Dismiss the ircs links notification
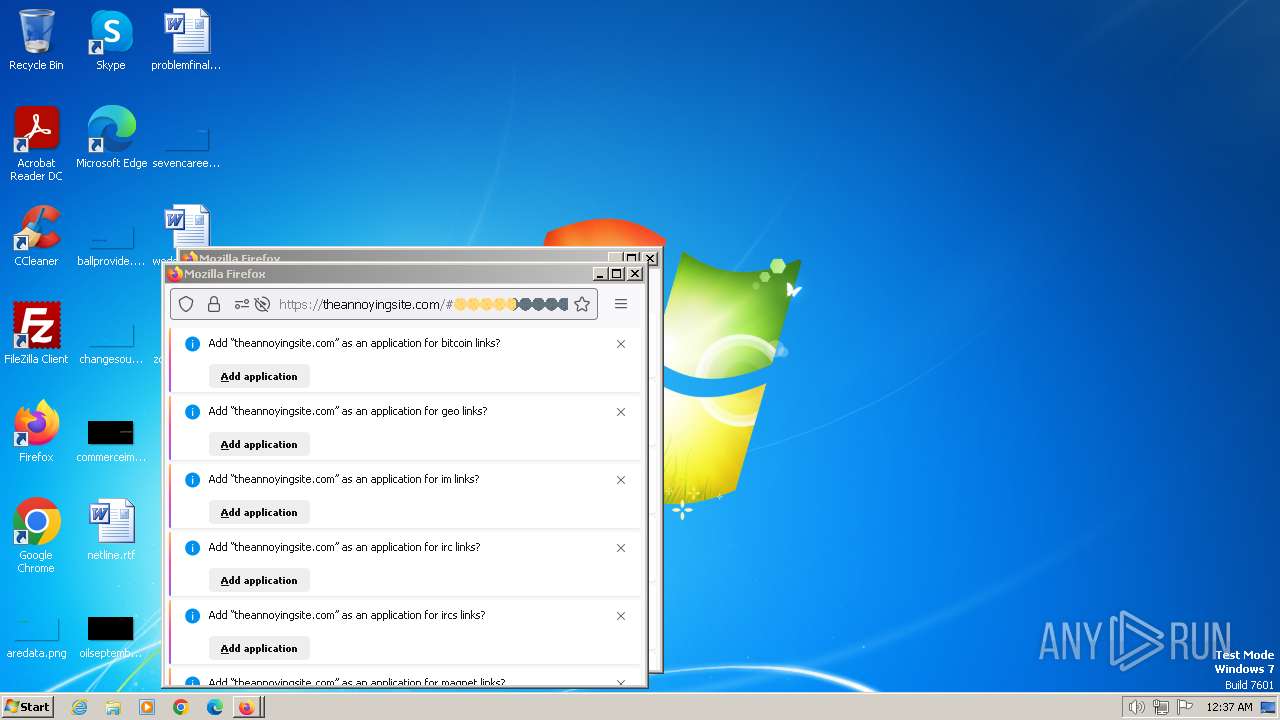 (x=621, y=616)
